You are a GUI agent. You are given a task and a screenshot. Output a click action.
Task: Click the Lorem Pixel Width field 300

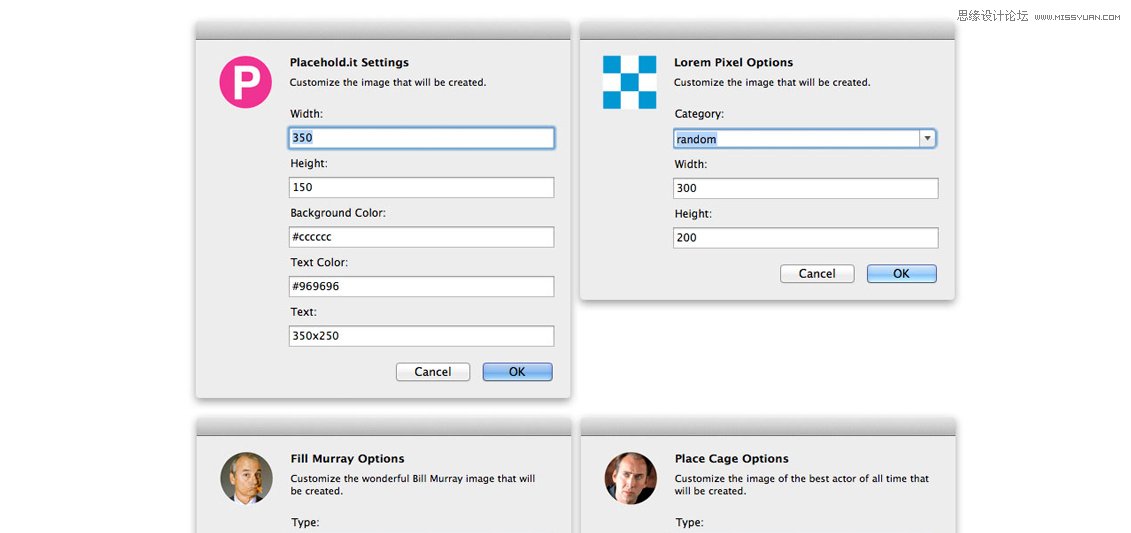805,188
